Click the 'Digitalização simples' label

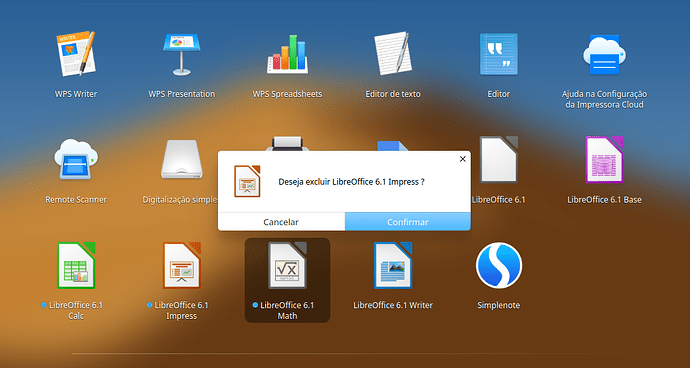pyautogui.click(x=180, y=200)
